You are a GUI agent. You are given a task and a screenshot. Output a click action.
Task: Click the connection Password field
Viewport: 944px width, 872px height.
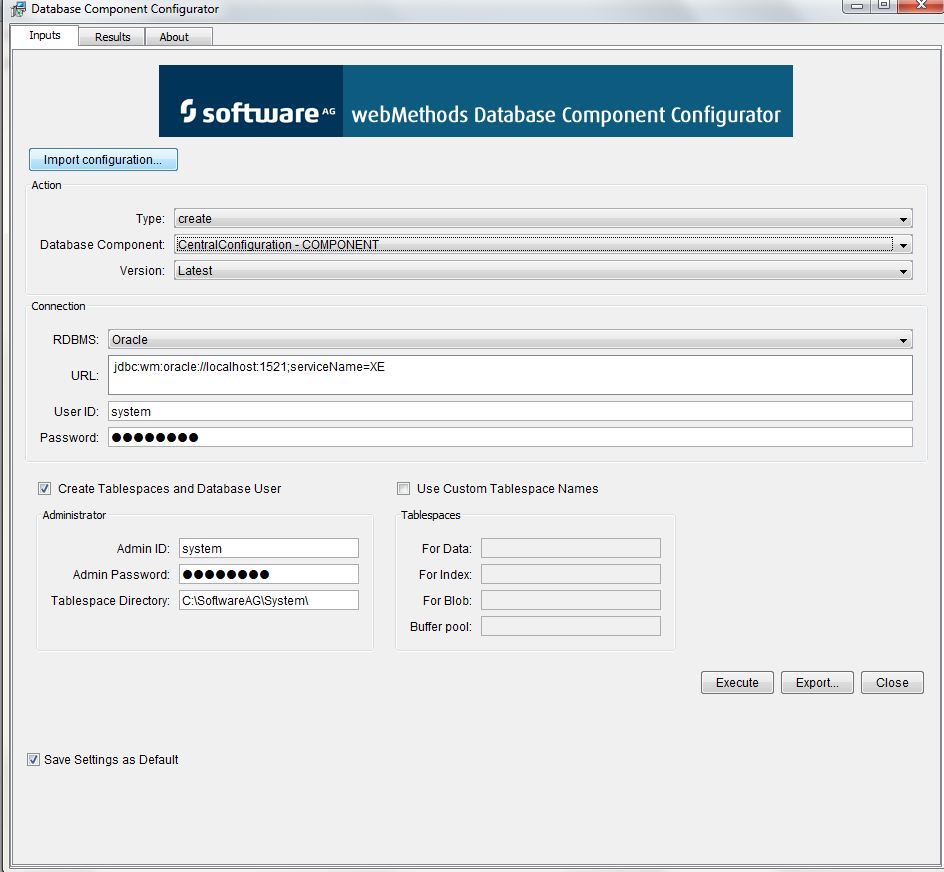point(510,437)
